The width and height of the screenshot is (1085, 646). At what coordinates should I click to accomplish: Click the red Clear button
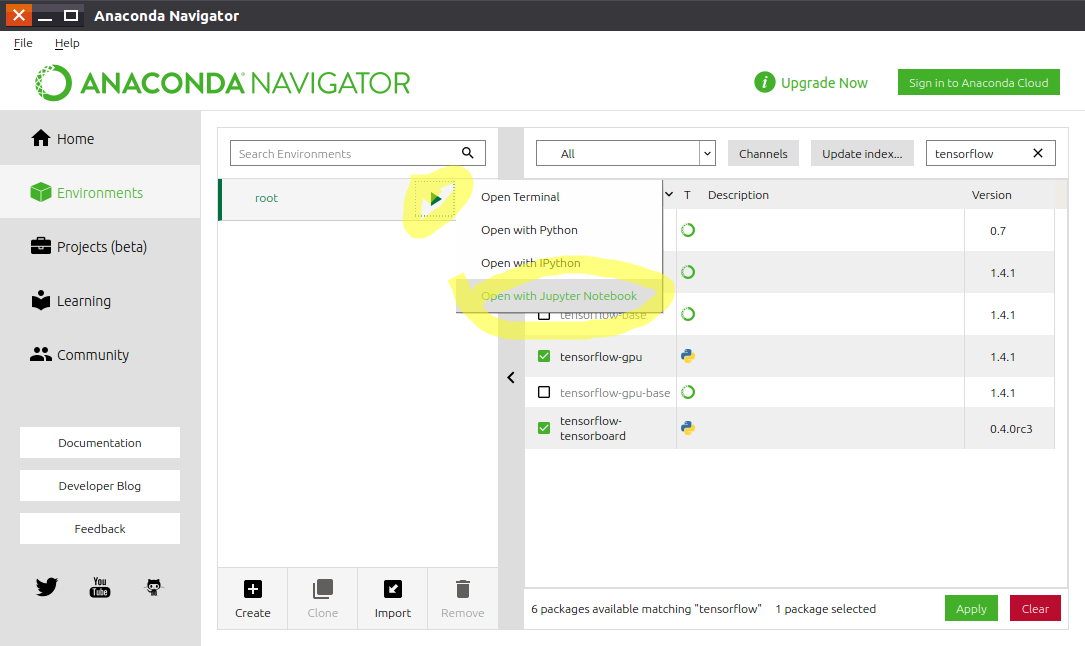point(1035,609)
